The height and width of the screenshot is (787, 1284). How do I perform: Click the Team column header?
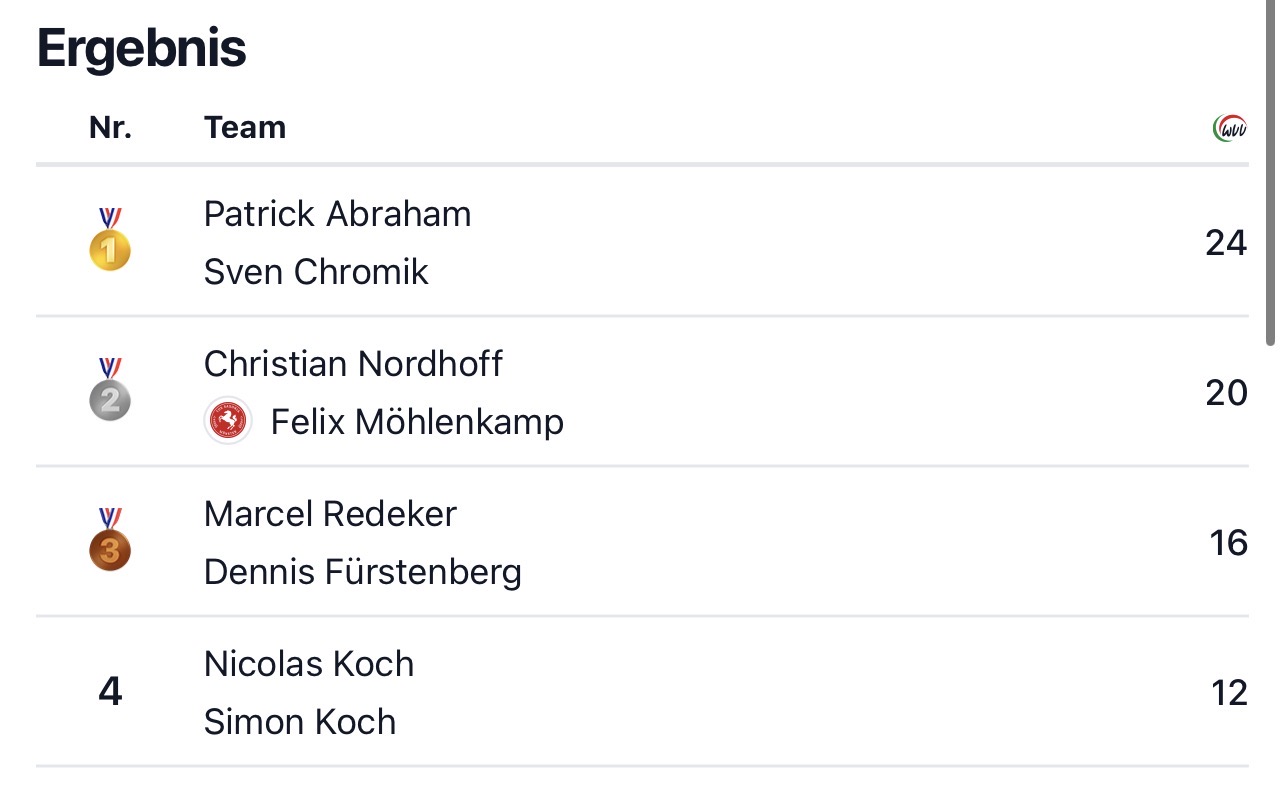tap(245, 128)
